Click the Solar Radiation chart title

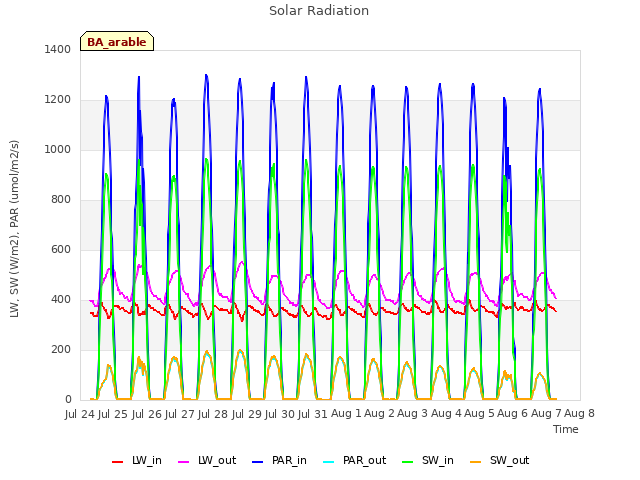[319, 11]
